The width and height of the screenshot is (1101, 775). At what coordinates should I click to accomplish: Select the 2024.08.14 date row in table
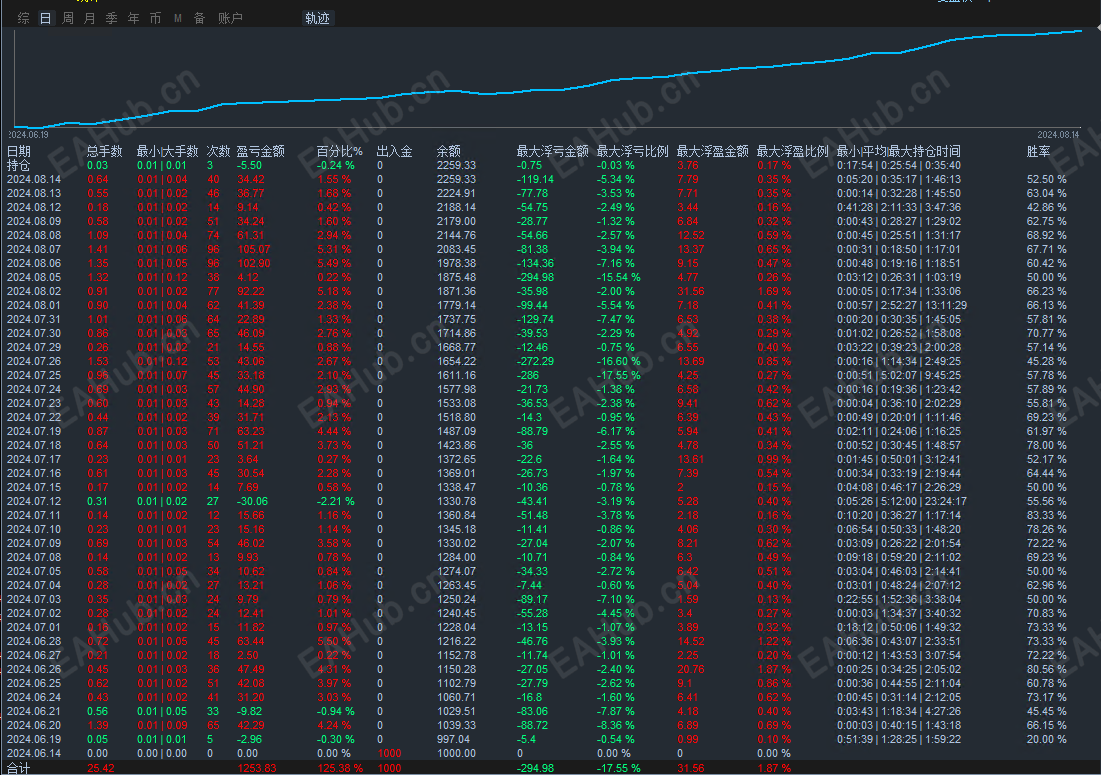[34, 179]
